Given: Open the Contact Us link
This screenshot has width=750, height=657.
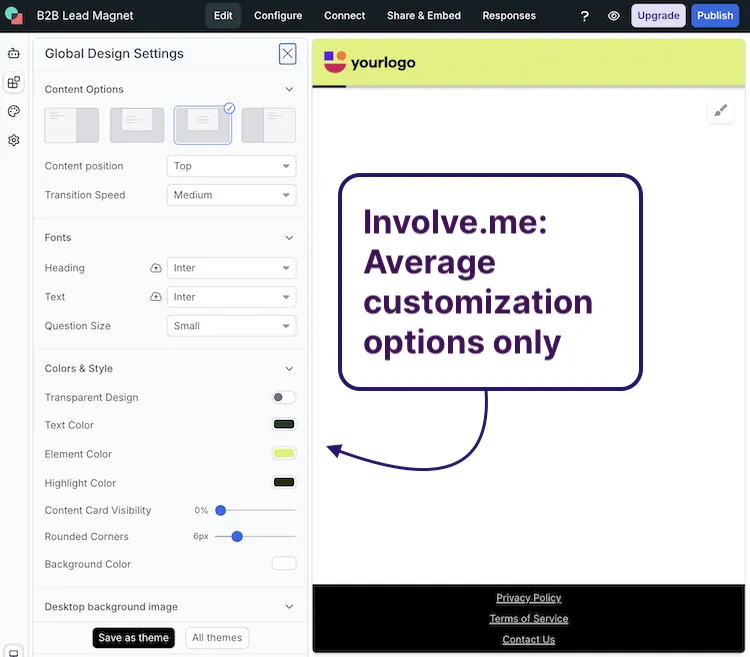Looking at the screenshot, I should pyautogui.click(x=529, y=640).
